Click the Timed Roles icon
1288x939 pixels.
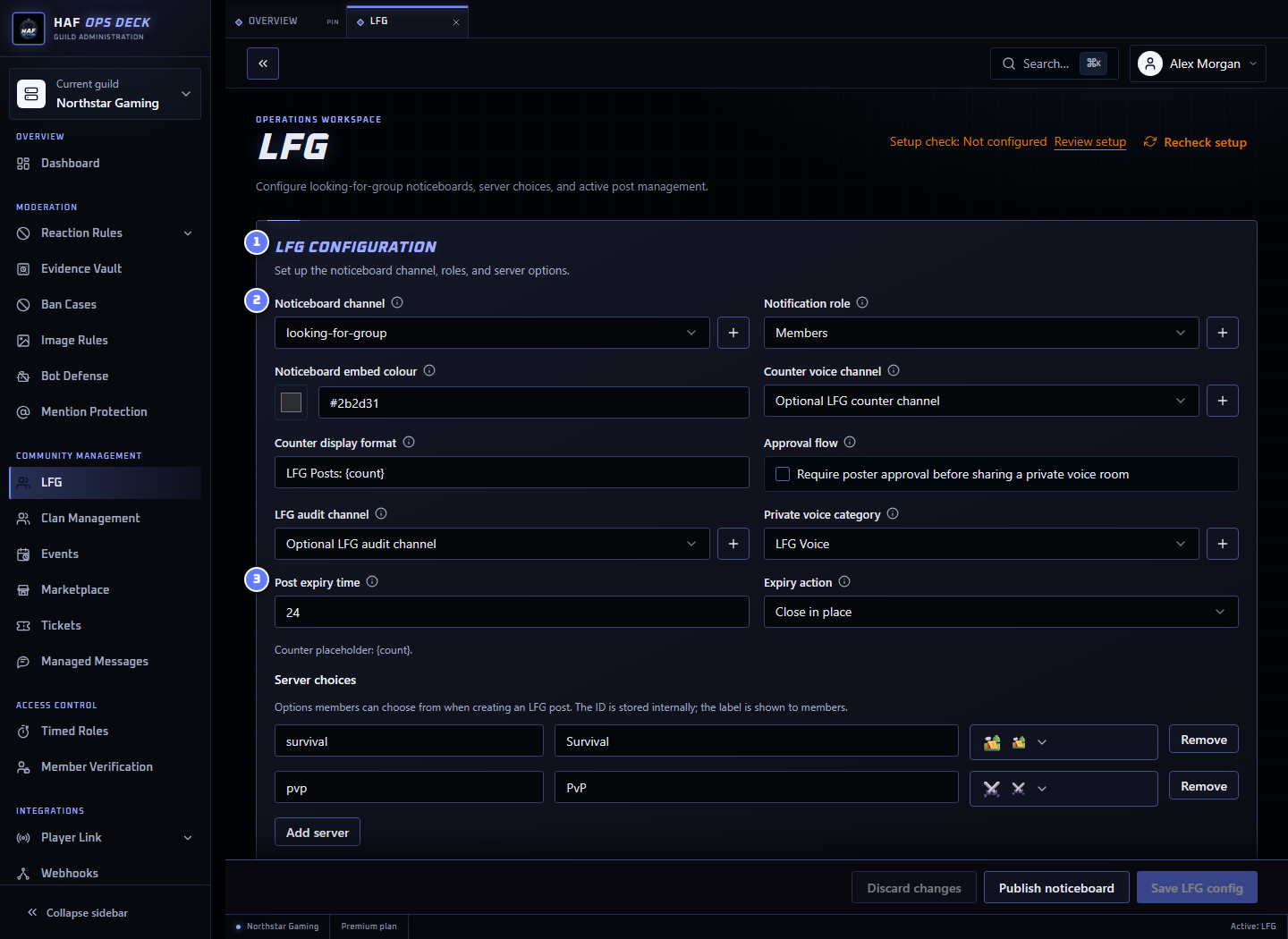(23, 732)
